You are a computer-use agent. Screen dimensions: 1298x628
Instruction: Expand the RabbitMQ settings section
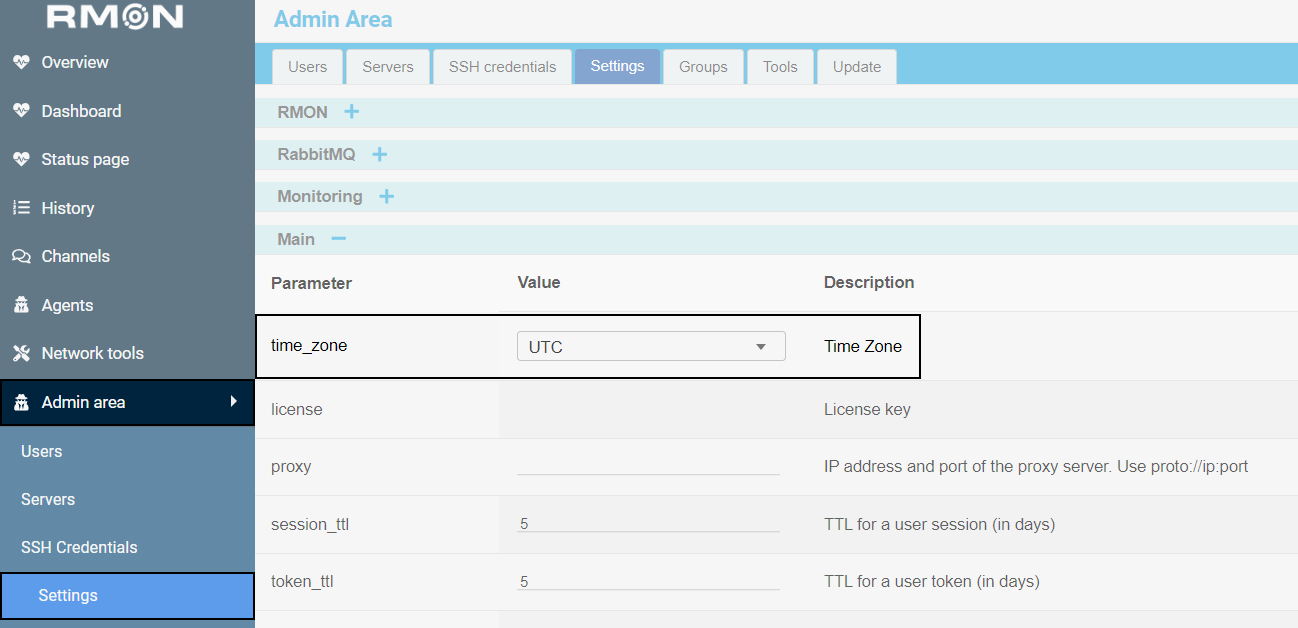click(379, 155)
